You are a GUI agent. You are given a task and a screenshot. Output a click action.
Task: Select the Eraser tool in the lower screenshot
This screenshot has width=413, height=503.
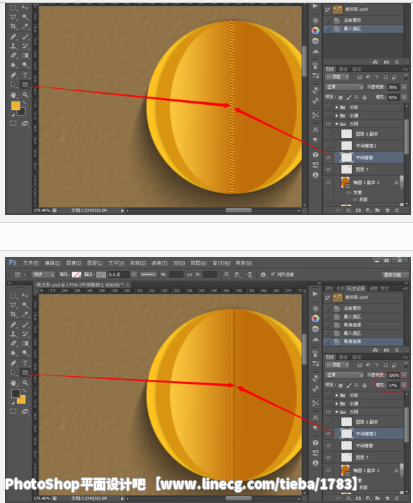13,343
